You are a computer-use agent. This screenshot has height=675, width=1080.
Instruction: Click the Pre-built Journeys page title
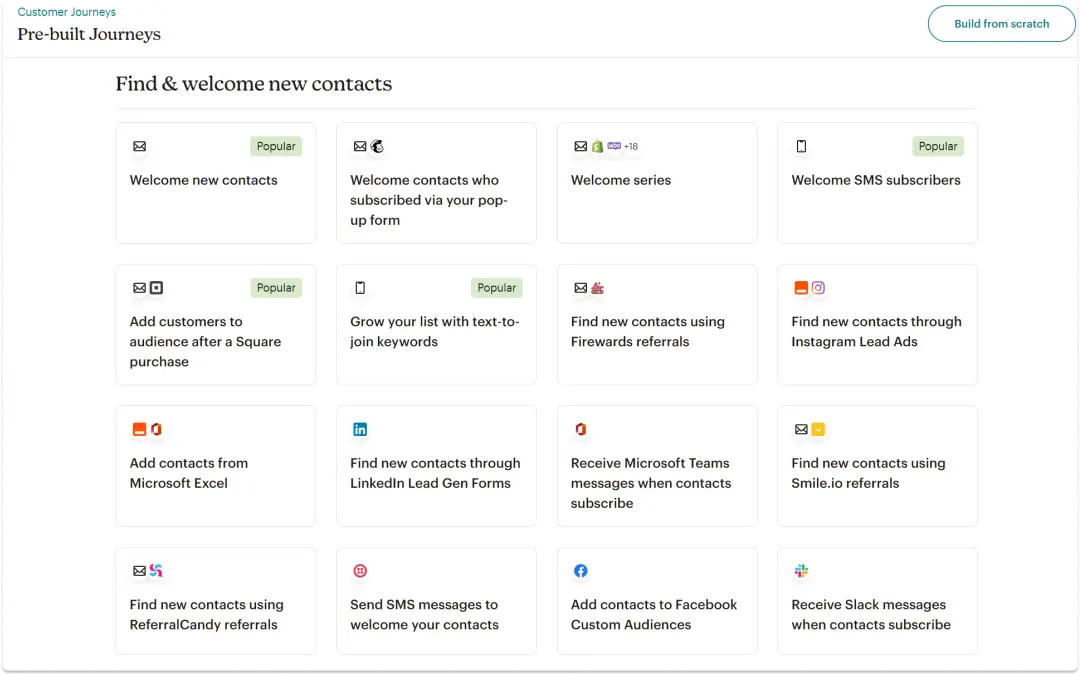[x=89, y=34]
